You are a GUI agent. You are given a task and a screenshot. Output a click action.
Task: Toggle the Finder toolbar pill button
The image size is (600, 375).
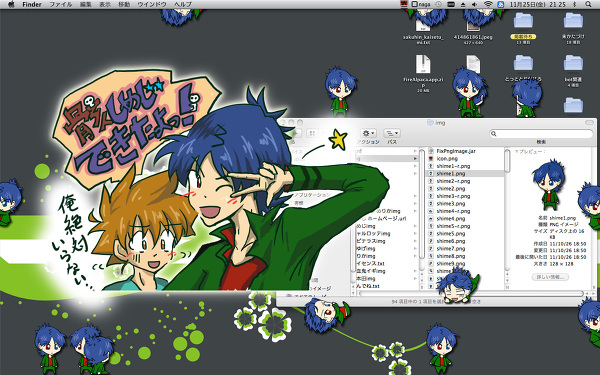tap(589, 122)
